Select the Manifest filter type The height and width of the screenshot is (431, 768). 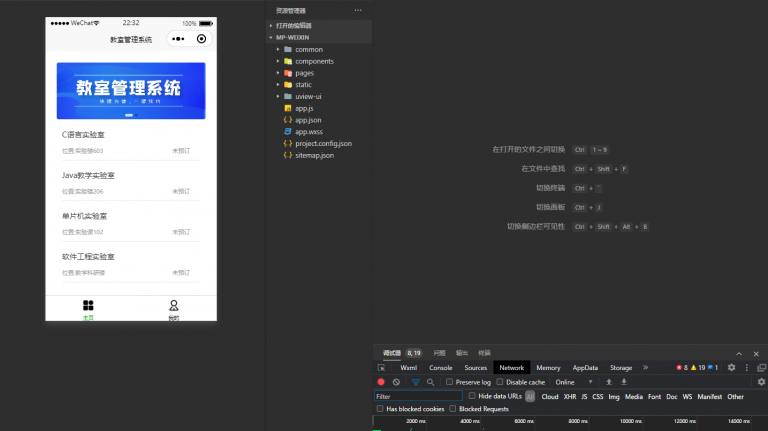click(709, 397)
